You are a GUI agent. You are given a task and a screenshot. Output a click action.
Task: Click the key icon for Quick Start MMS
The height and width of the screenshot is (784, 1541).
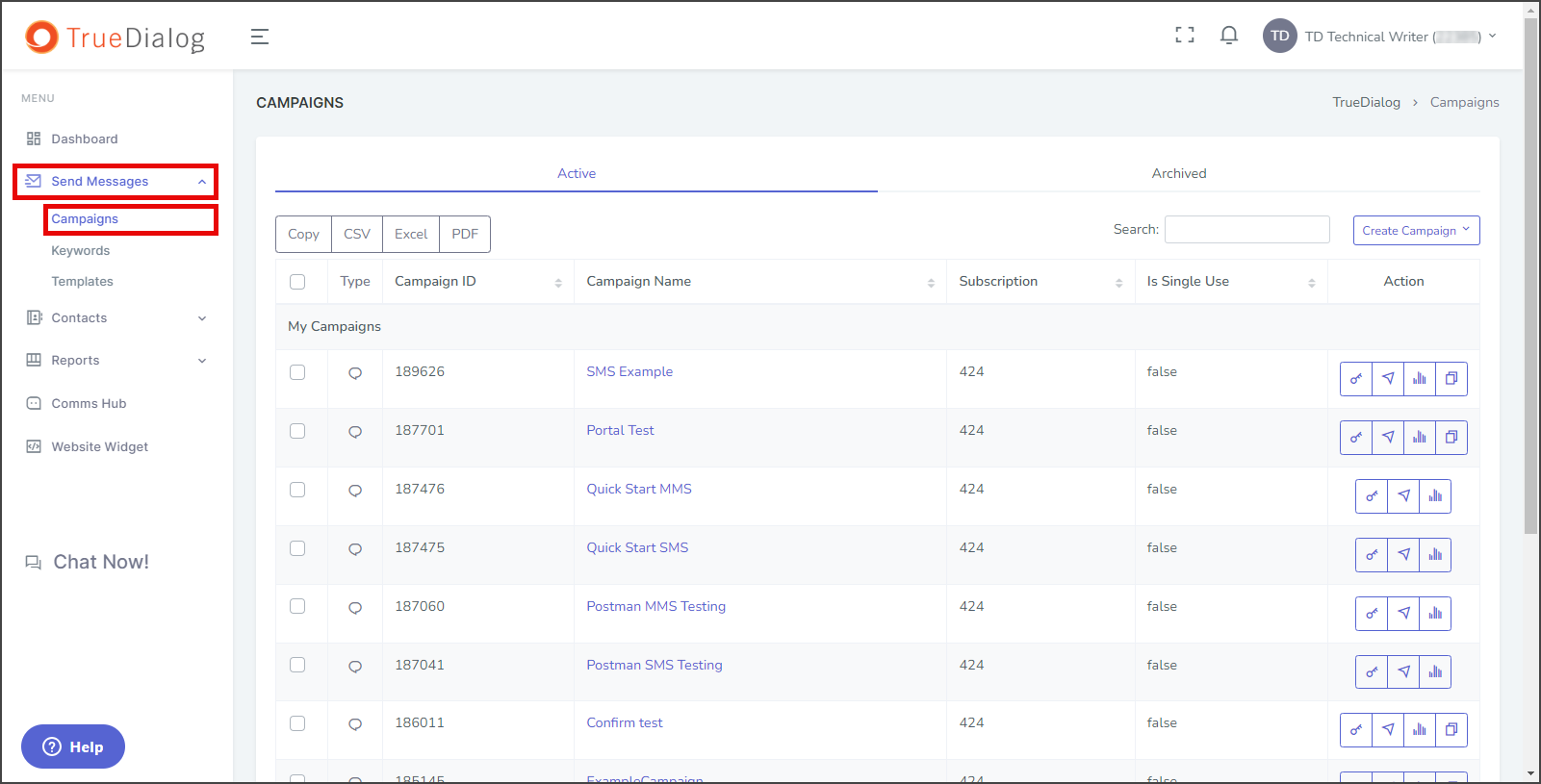pos(1372,496)
